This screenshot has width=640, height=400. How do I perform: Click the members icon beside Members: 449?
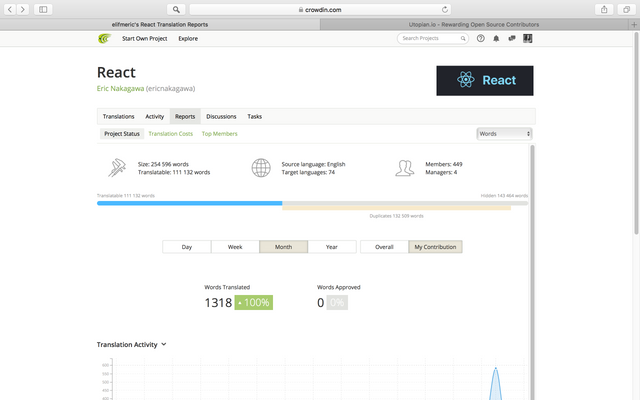[x=404, y=168]
